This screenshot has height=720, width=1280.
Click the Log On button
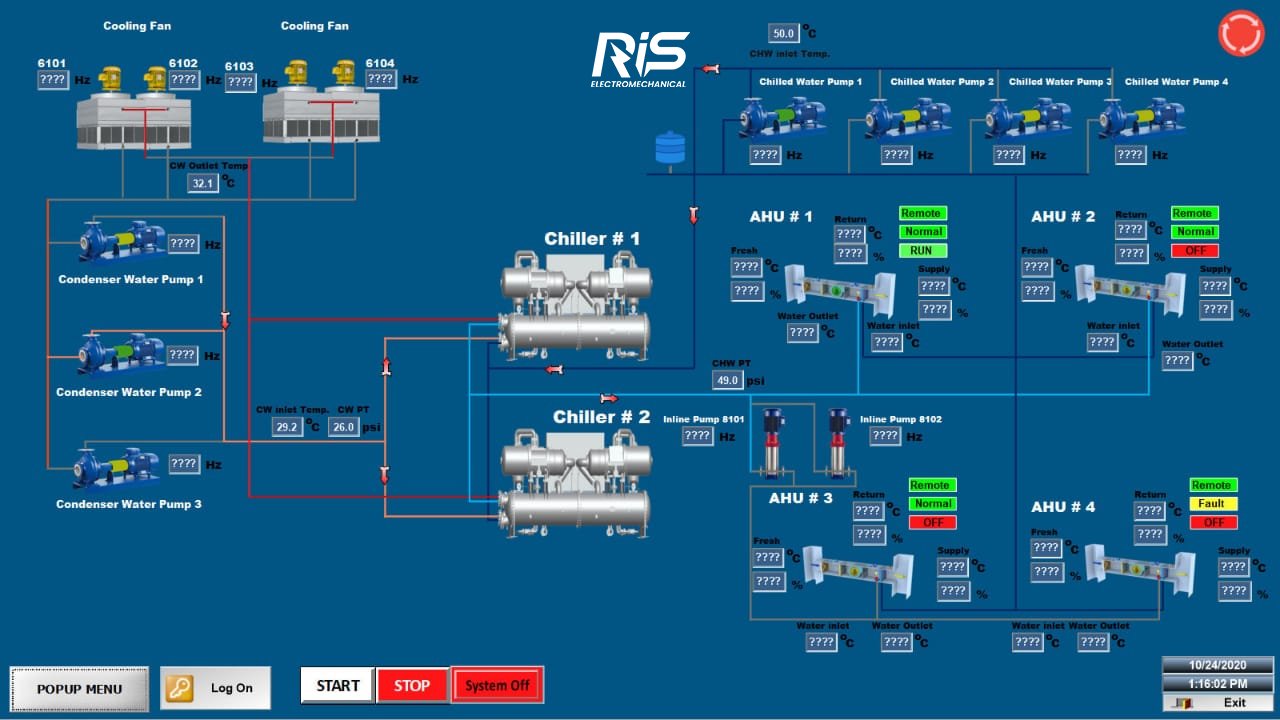pos(216,688)
